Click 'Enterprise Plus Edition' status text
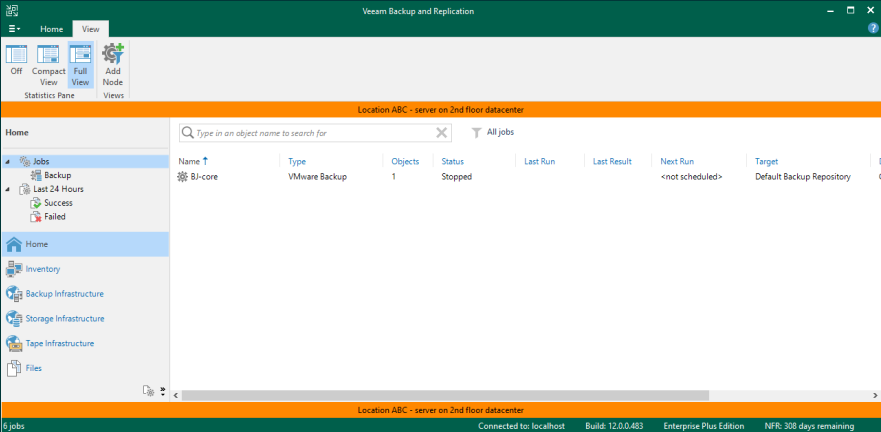881x432 pixels. (703, 426)
